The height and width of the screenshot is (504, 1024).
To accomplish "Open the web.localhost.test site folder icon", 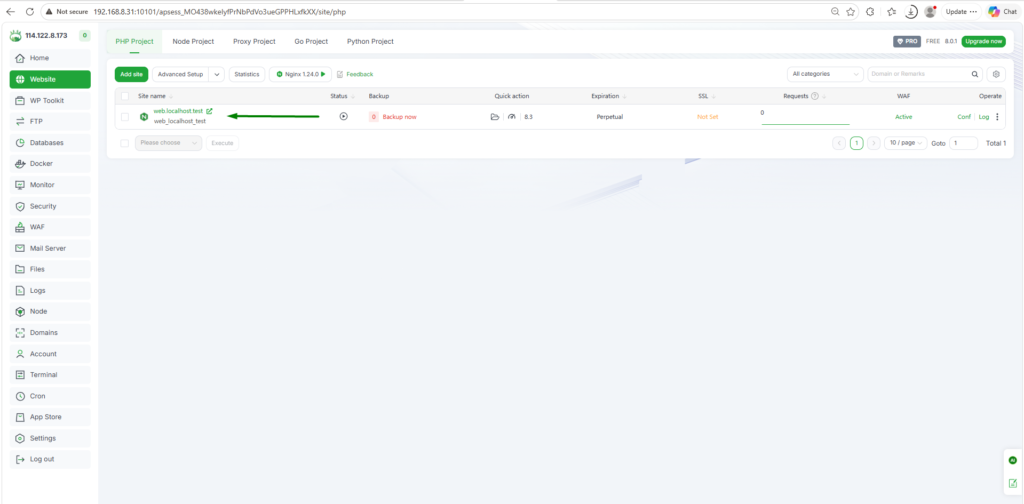I will point(494,117).
